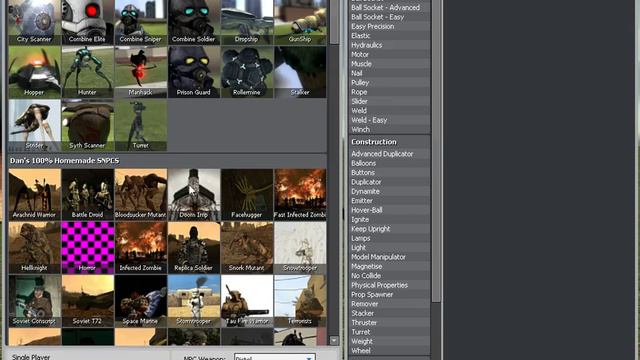Image resolution: width=640 pixels, height=360 pixels.
Task: Spawn a Stalker NPC
Action: click(x=300, y=72)
